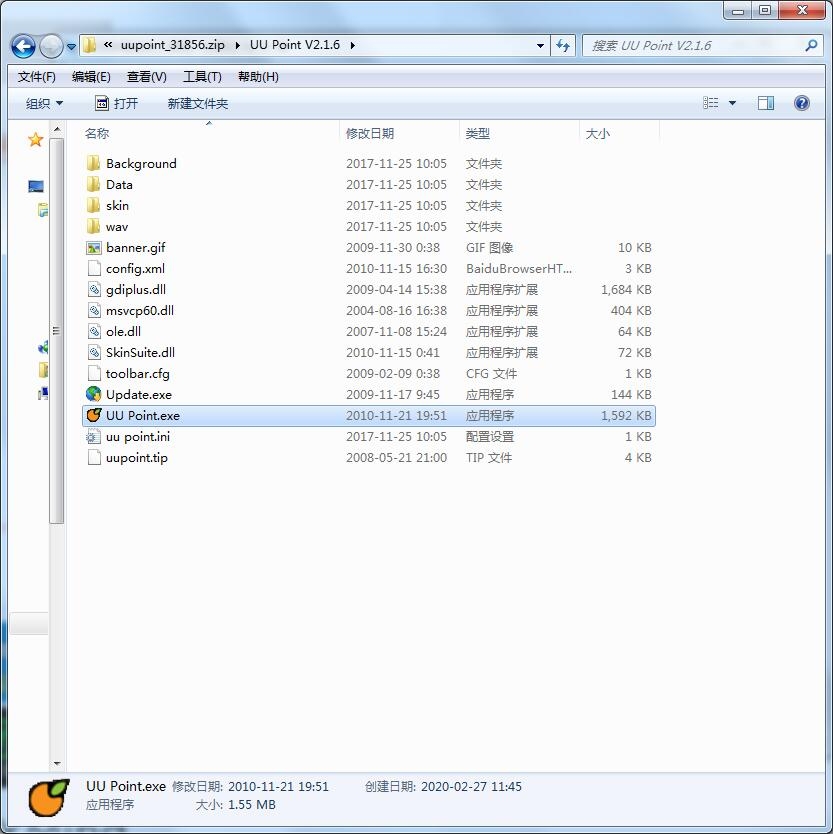Click the file name "Update.exe"
Image resolution: width=833 pixels, height=834 pixels.
[x=139, y=395]
